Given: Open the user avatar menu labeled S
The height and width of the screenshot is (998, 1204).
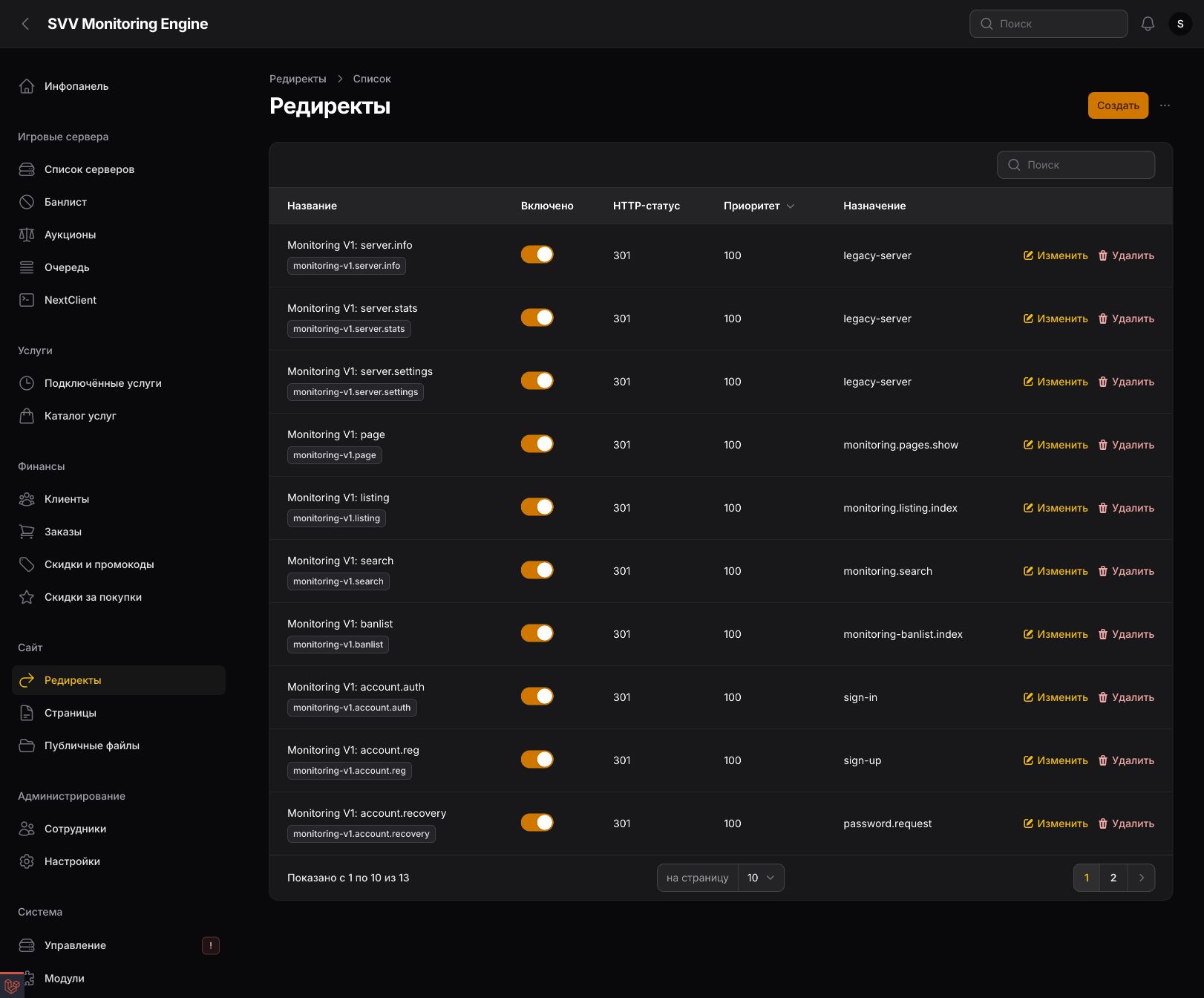Looking at the screenshot, I should (x=1180, y=24).
